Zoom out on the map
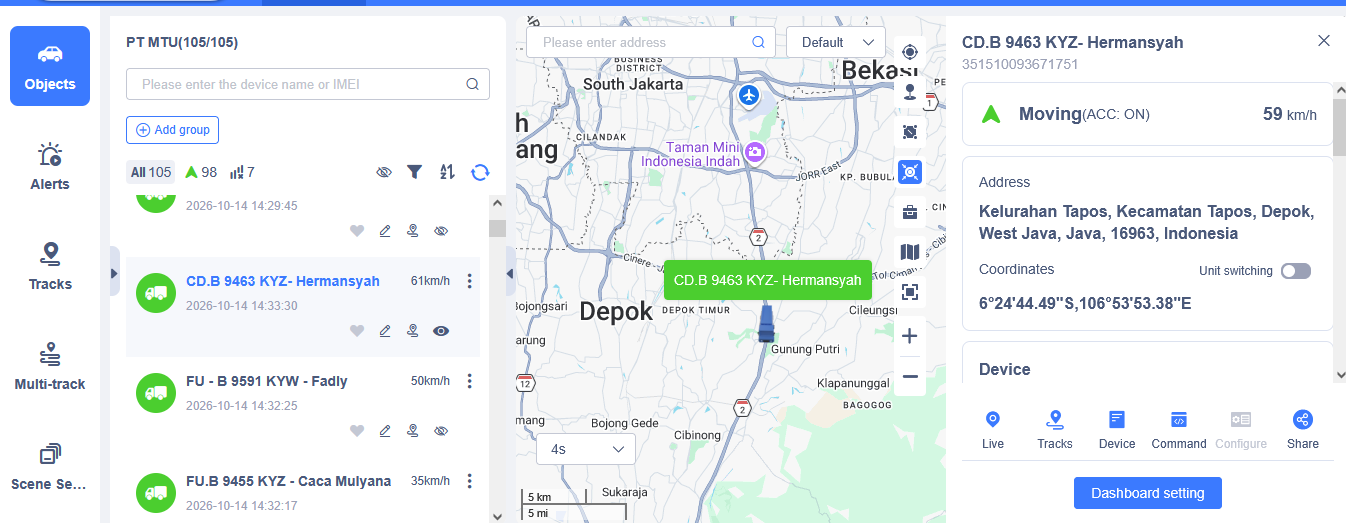The image size is (1346, 523). pyautogui.click(x=909, y=377)
